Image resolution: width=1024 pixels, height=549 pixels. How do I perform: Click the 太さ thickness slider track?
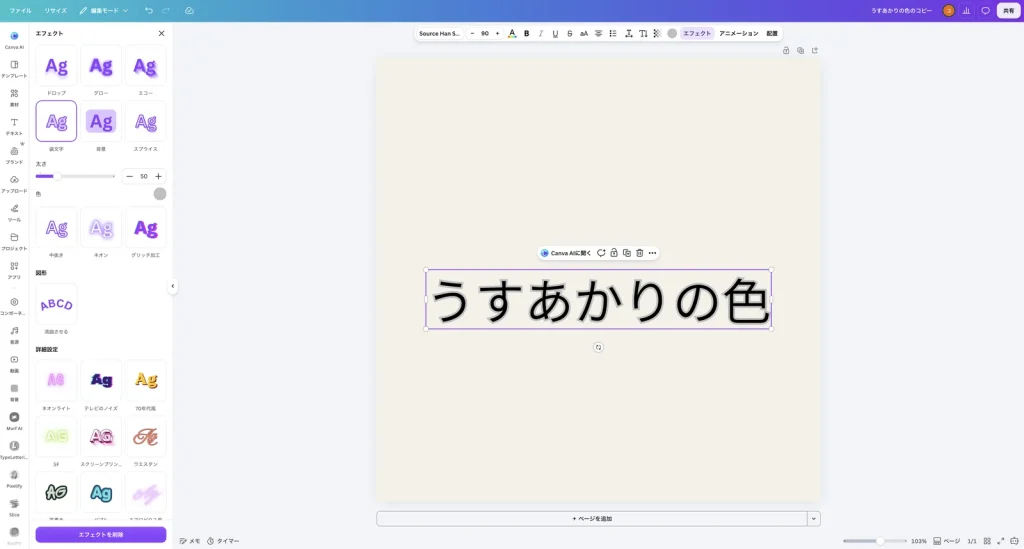pyautogui.click(x=75, y=176)
